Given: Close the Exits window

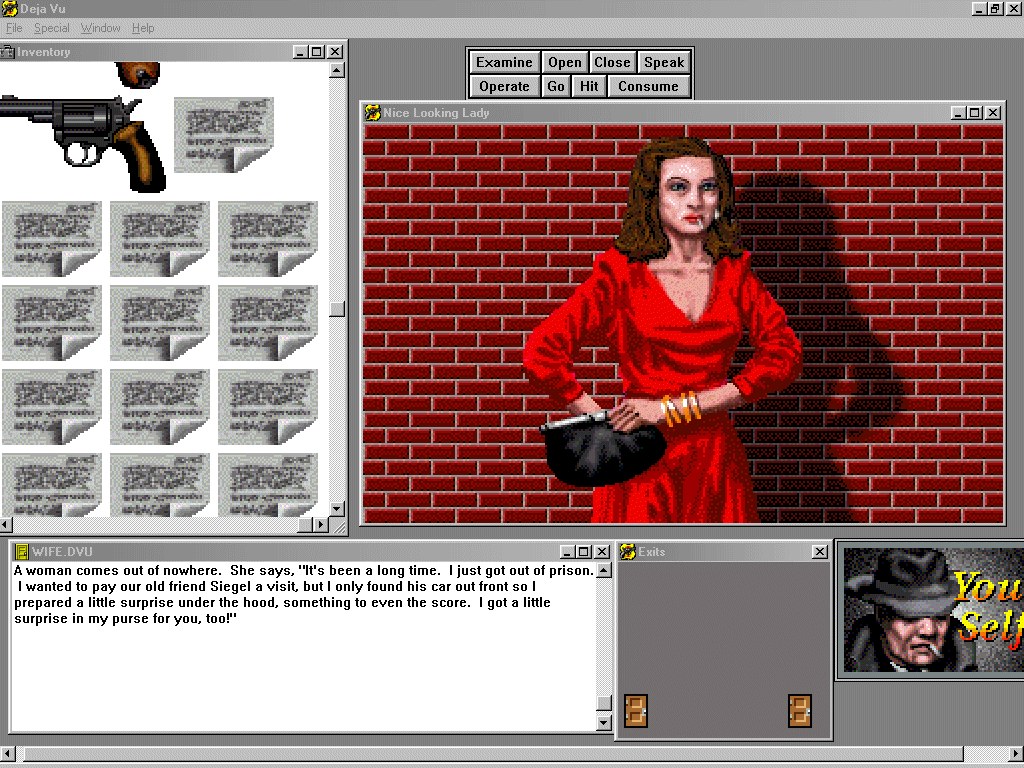Looking at the screenshot, I should coord(820,552).
